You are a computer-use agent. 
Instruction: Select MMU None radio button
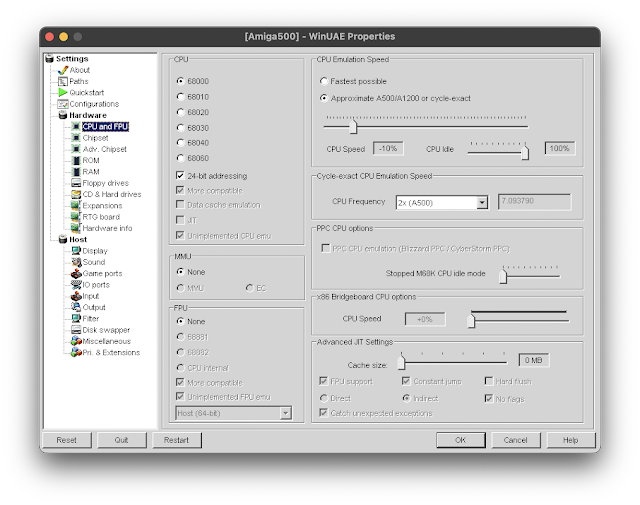tap(180, 271)
